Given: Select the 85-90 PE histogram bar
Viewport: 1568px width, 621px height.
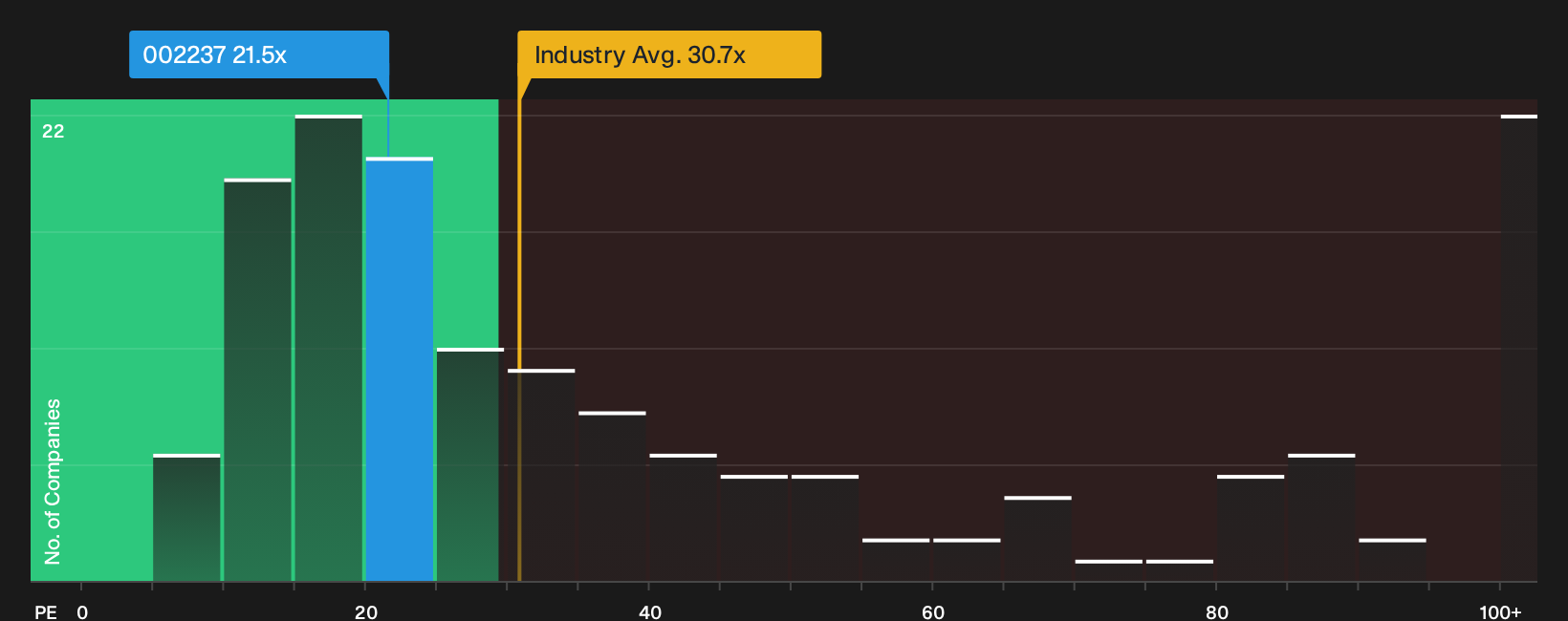Looking at the screenshot, I should coord(1321,518).
